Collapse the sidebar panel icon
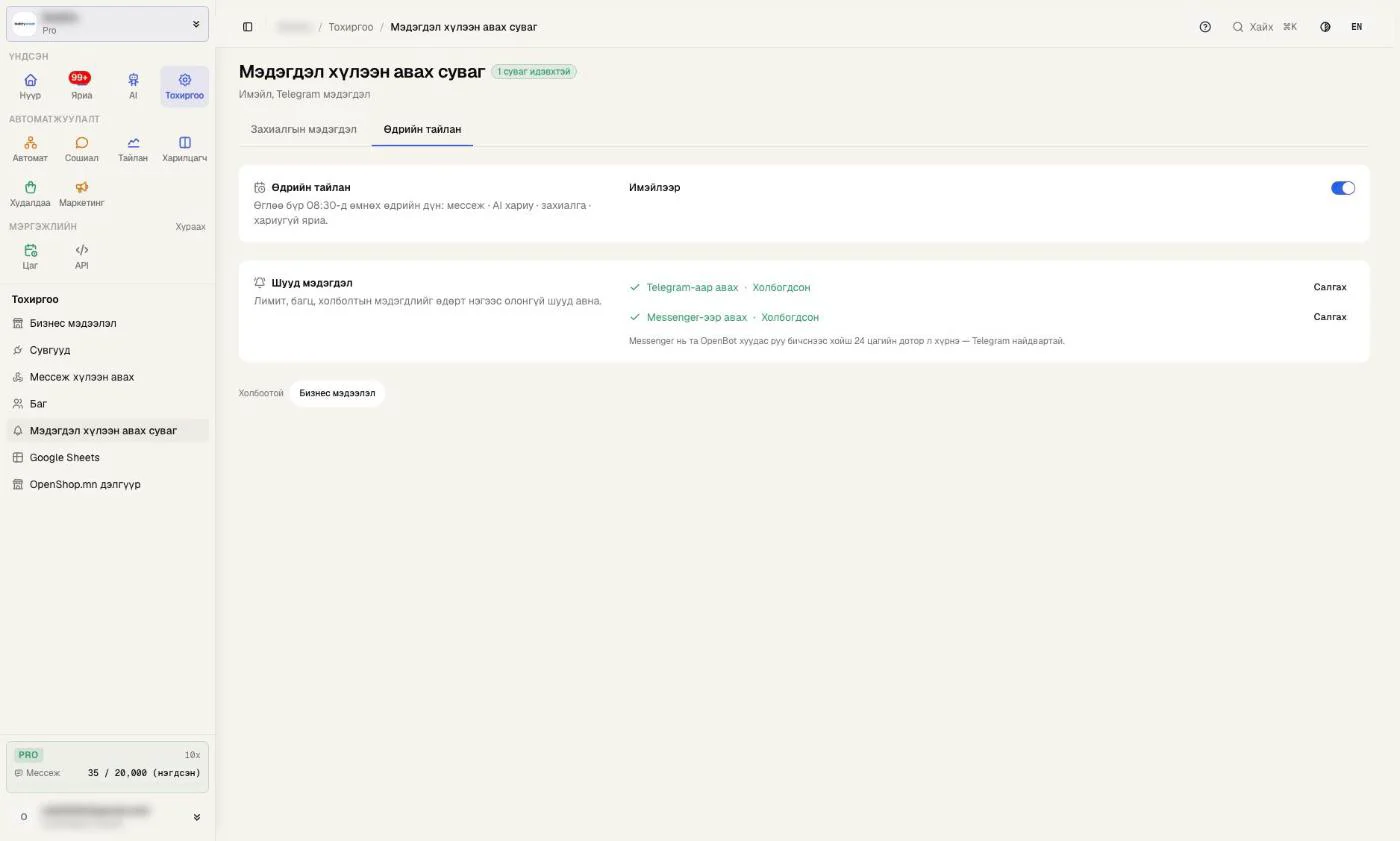The height and width of the screenshot is (841, 1400). [x=248, y=27]
